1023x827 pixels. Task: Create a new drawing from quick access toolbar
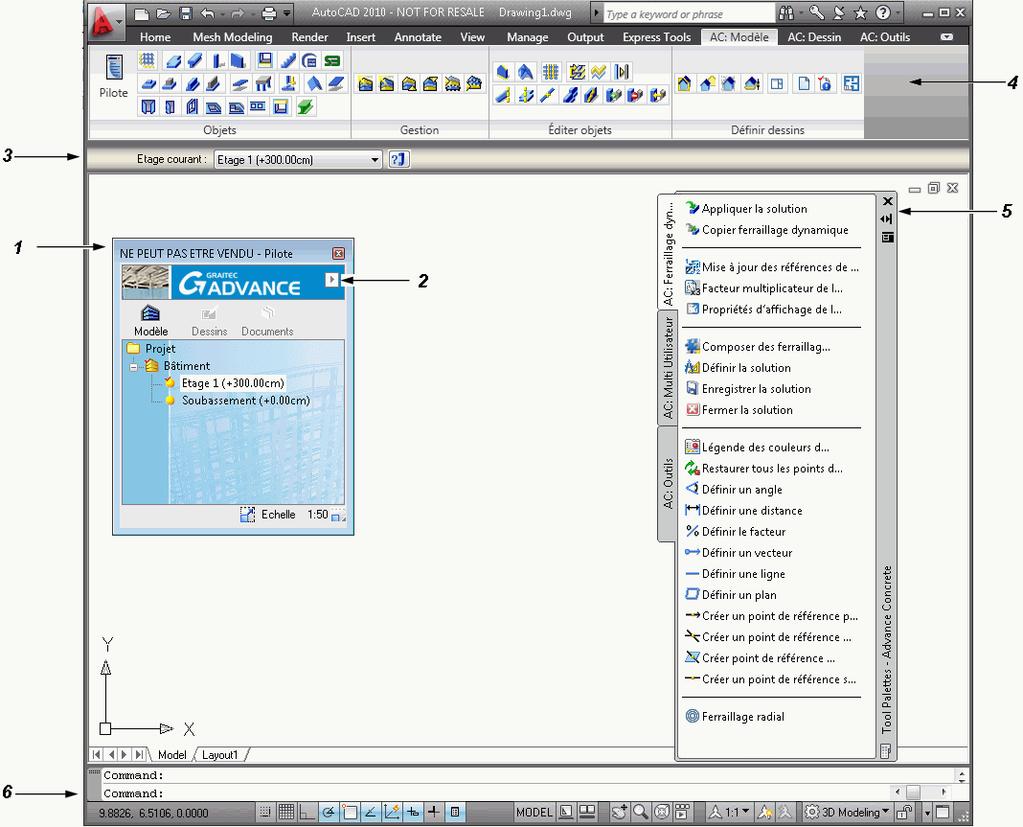tap(141, 13)
